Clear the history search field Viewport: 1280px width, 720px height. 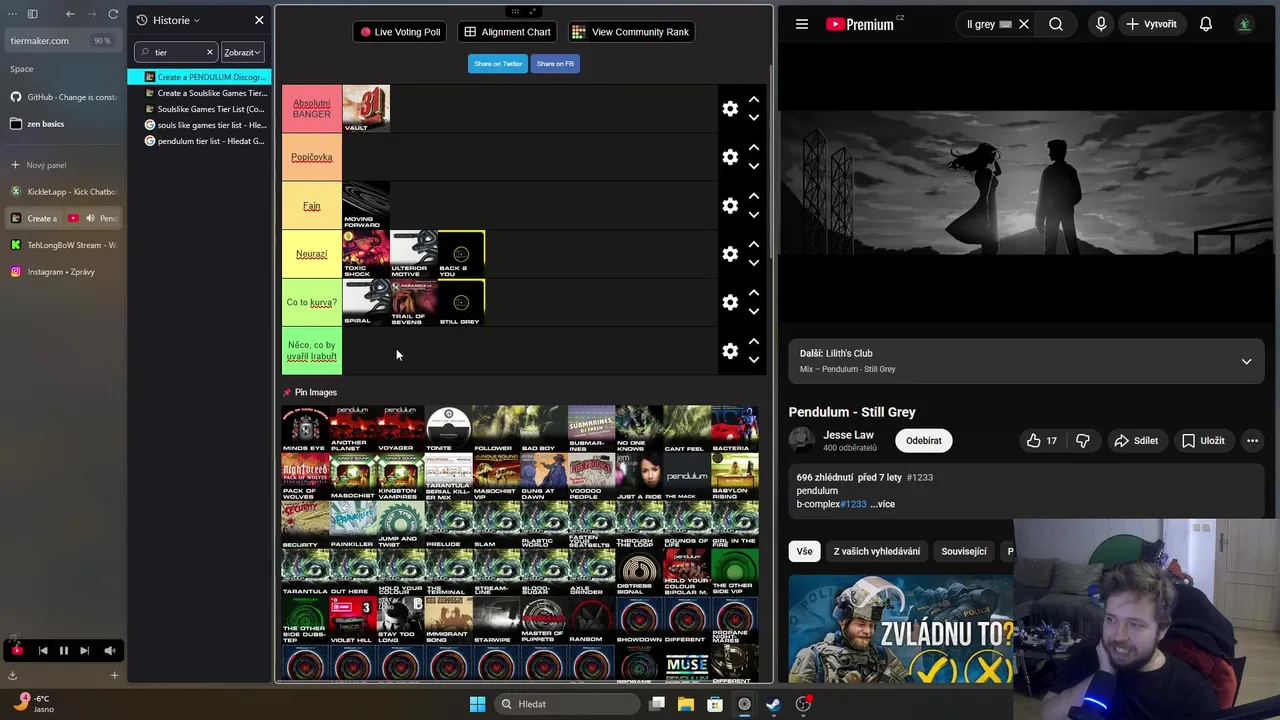(210, 52)
